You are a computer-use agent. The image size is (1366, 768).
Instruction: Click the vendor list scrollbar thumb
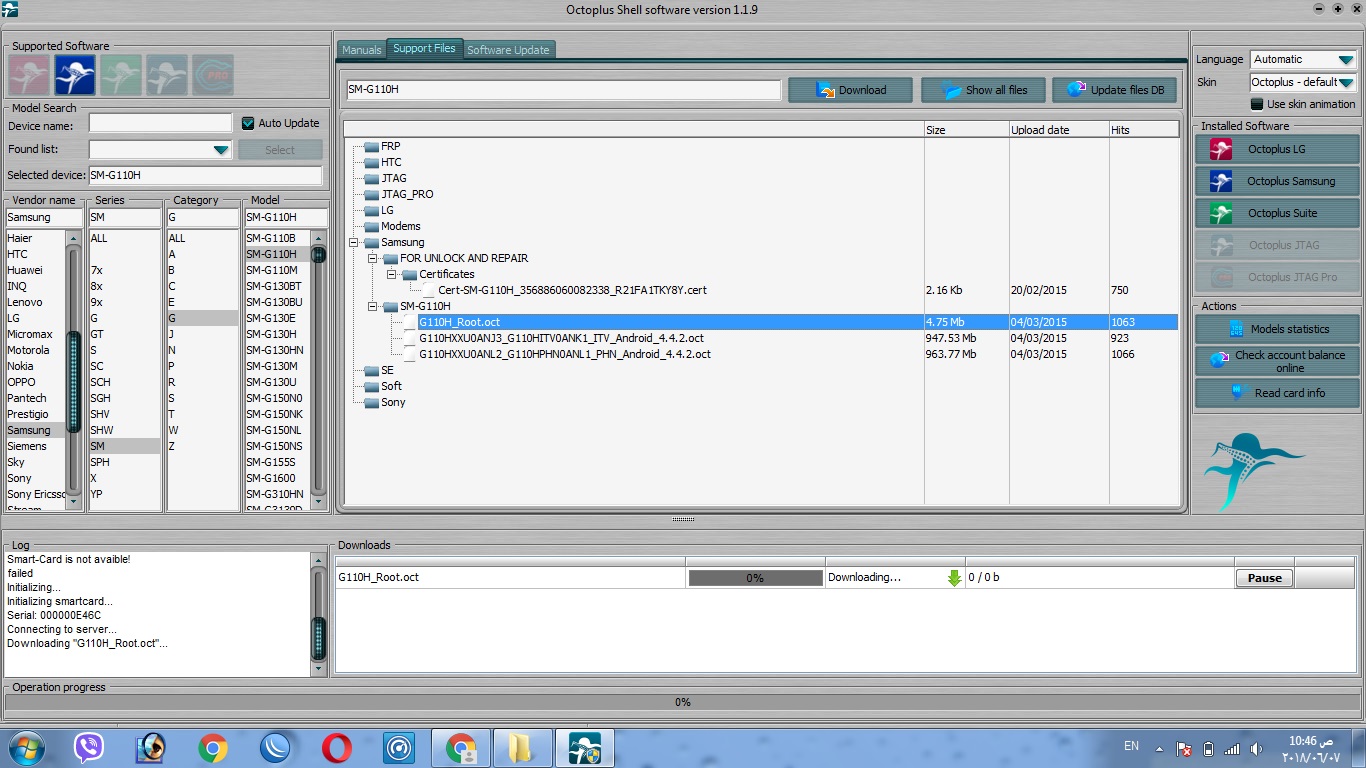coord(73,383)
